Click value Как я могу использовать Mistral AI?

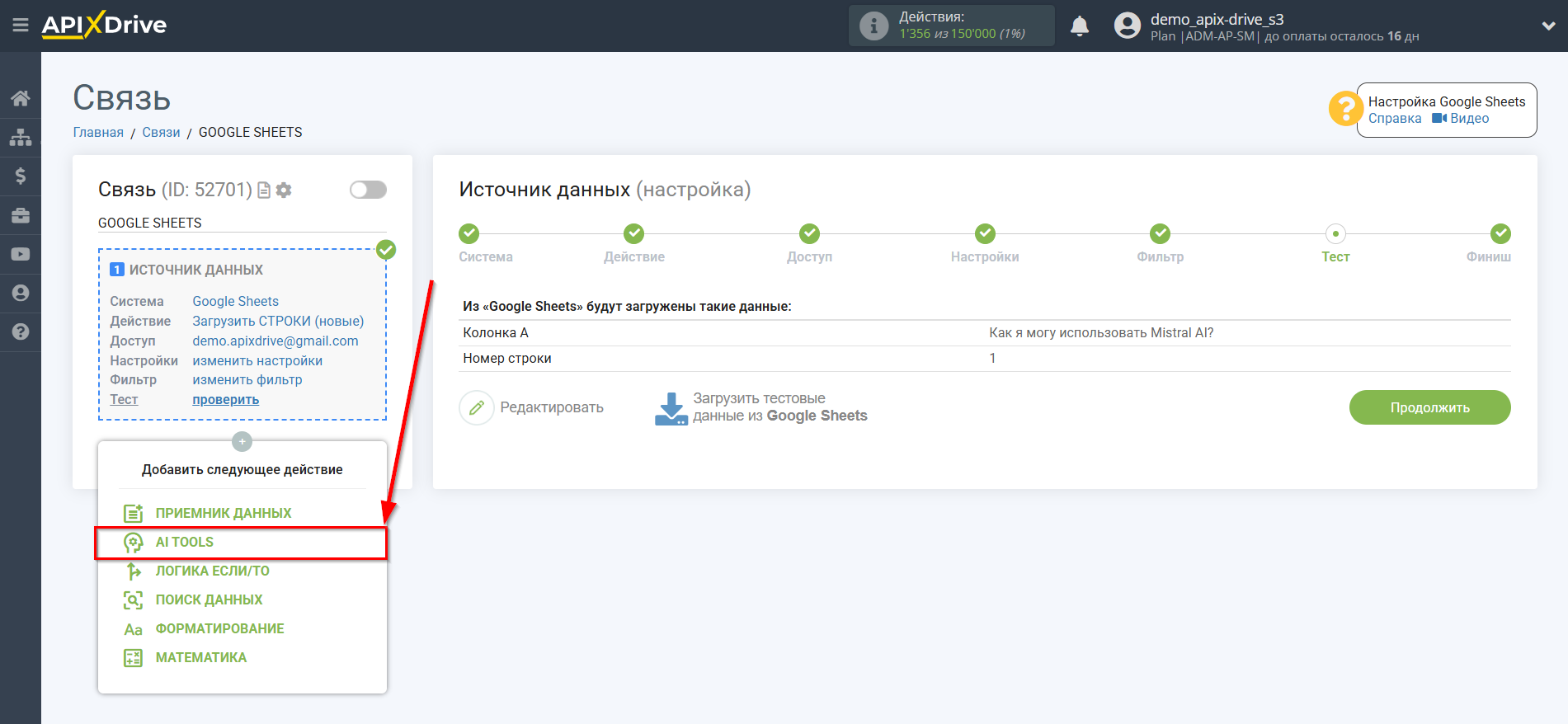pos(1101,332)
